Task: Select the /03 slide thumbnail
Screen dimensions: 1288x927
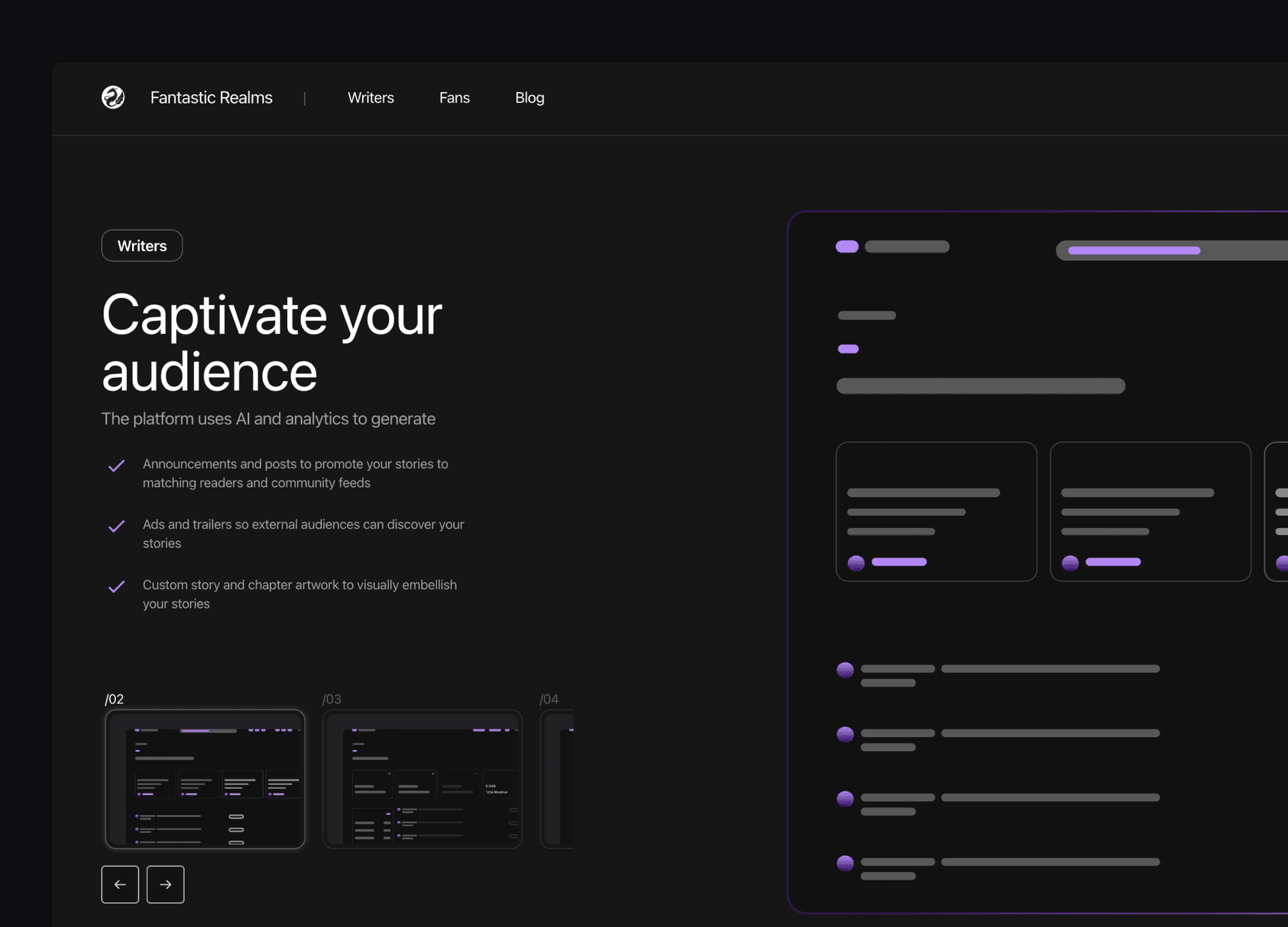Action: point(422,779)
